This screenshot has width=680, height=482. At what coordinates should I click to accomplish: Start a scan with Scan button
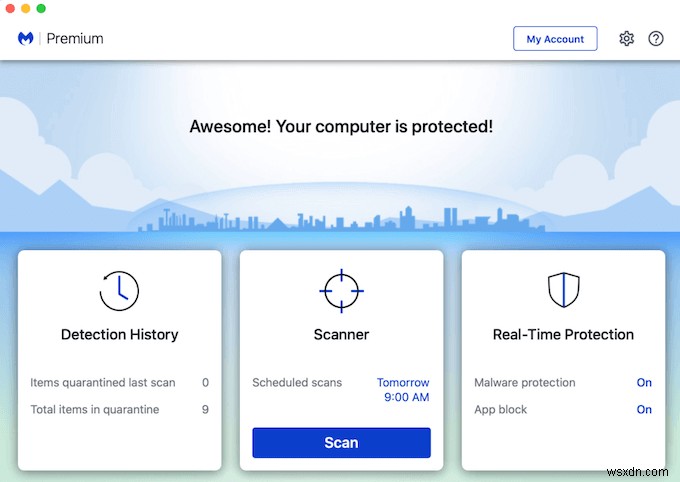[341, 443]
